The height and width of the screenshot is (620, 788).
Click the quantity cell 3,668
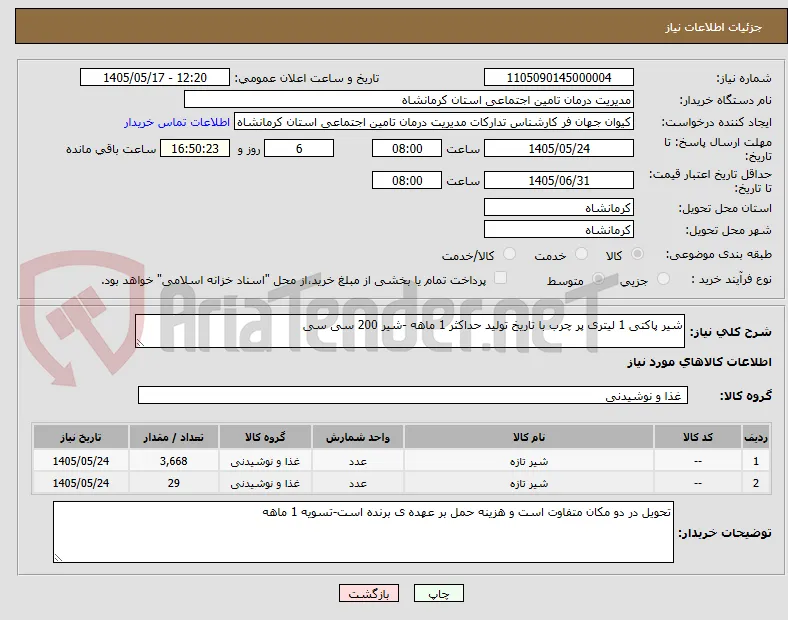(x=173, y=461)
